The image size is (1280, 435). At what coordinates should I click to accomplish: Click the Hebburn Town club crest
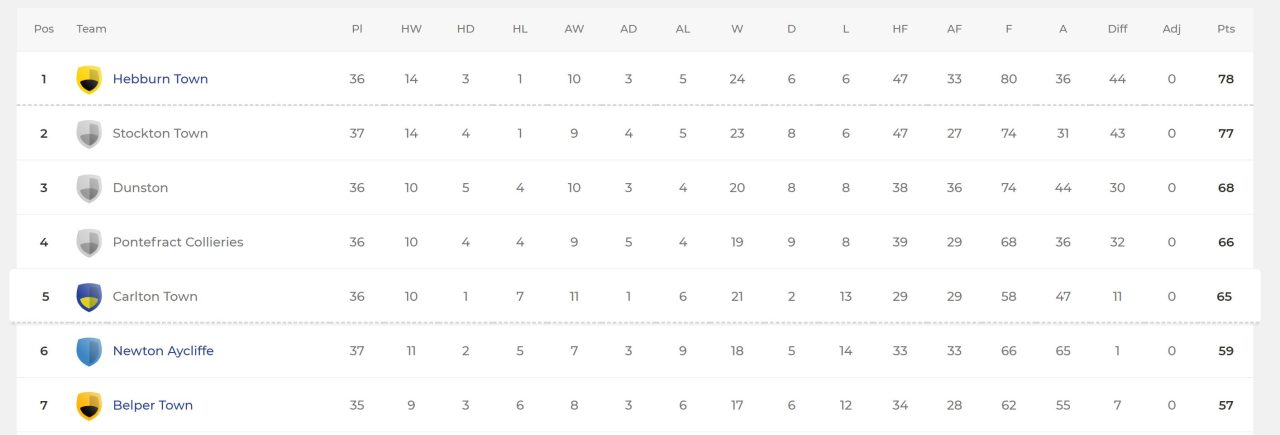tap(89, 79)
